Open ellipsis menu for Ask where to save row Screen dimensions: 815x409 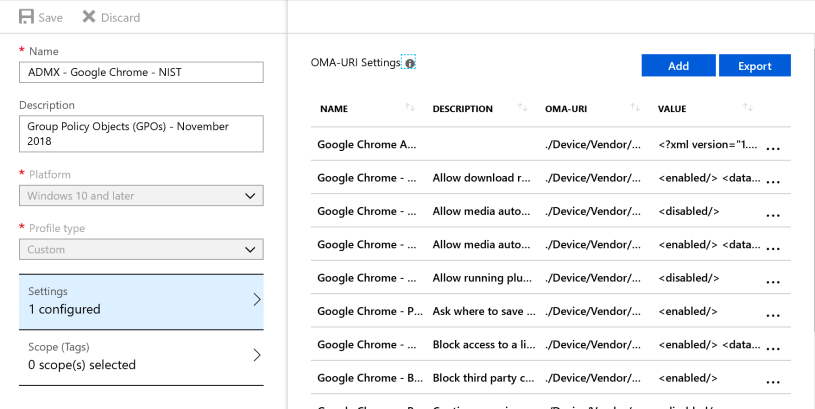click(x=772, y=312)
